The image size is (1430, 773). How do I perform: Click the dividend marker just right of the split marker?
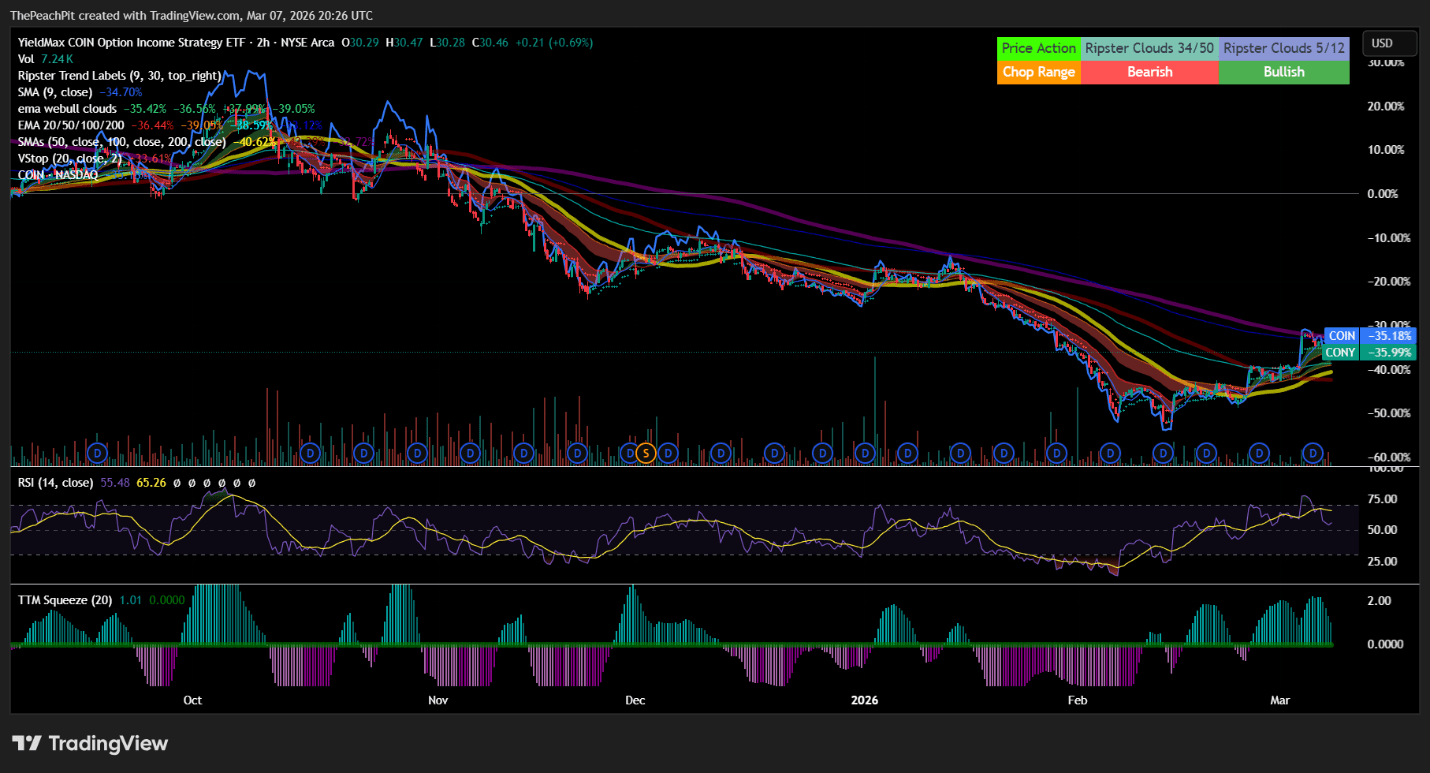point(667,453)
